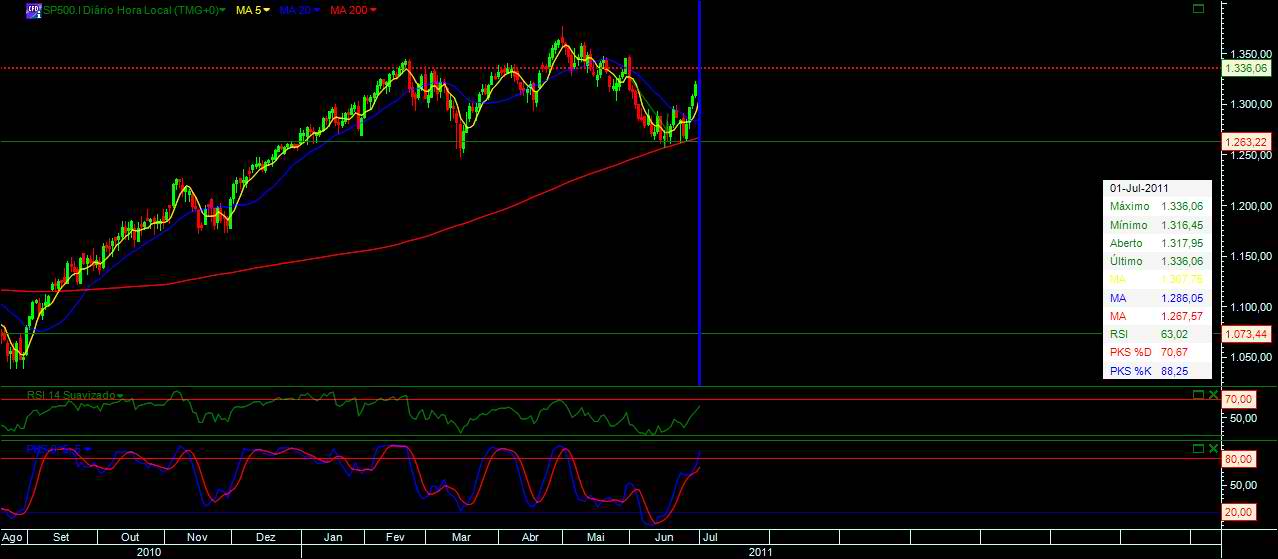Maximize the main price chart panel
Image resolution: width=1278 pixels, height=559 pixels.
(x=1199, y=8)
